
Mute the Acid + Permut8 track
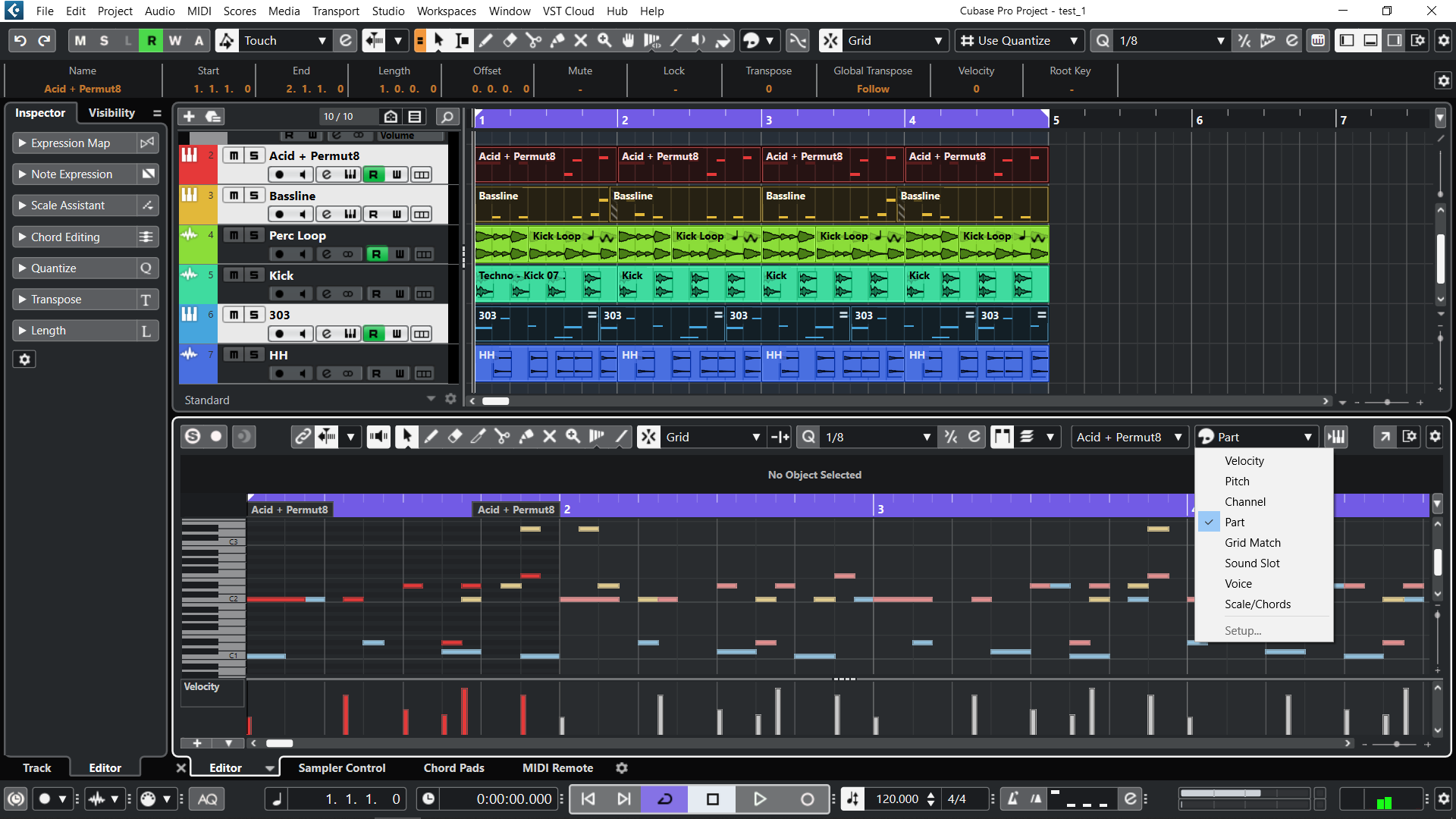234,155
